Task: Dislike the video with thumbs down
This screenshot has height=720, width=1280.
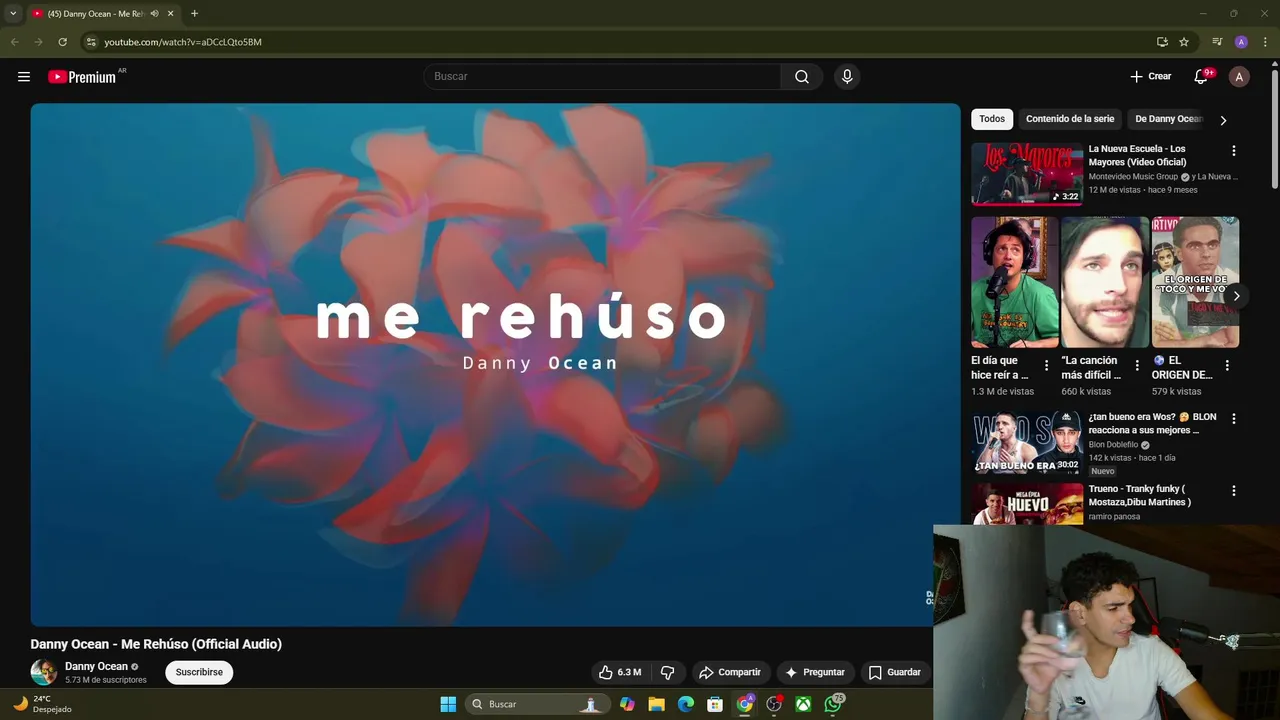Action: 668,672
